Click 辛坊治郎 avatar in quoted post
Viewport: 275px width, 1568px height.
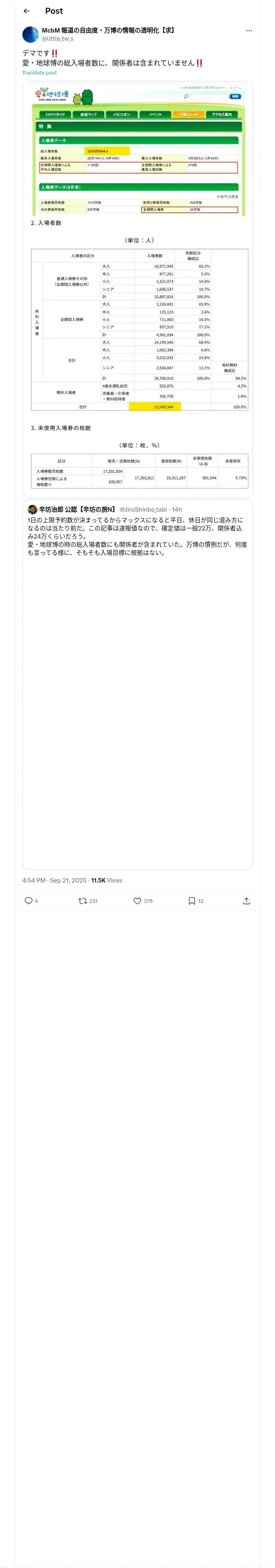pyautogui.click(x=32, y=510)
